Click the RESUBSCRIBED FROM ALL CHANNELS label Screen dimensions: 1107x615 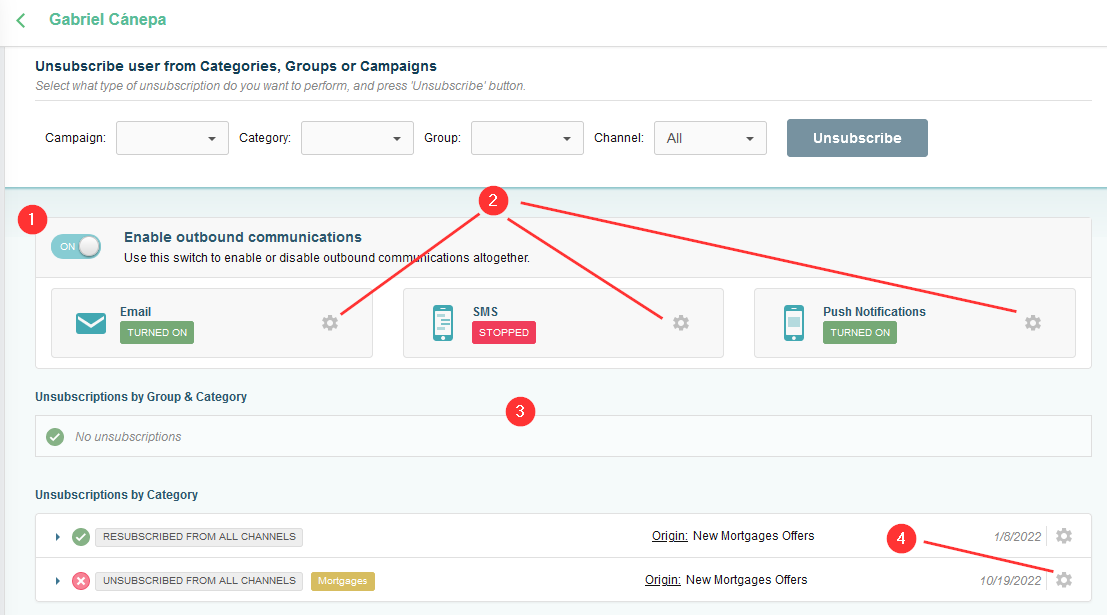[199, 537]
